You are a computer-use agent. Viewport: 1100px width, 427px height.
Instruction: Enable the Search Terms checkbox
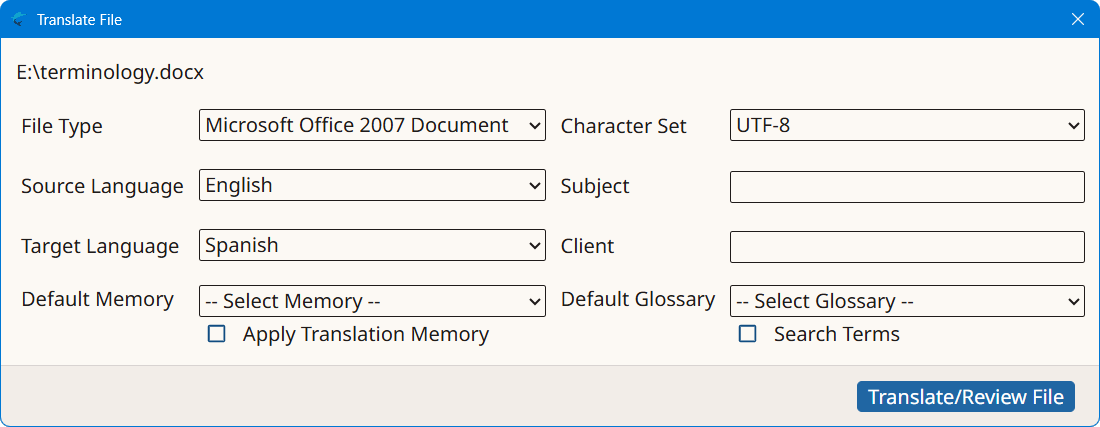tap(748, 334)
